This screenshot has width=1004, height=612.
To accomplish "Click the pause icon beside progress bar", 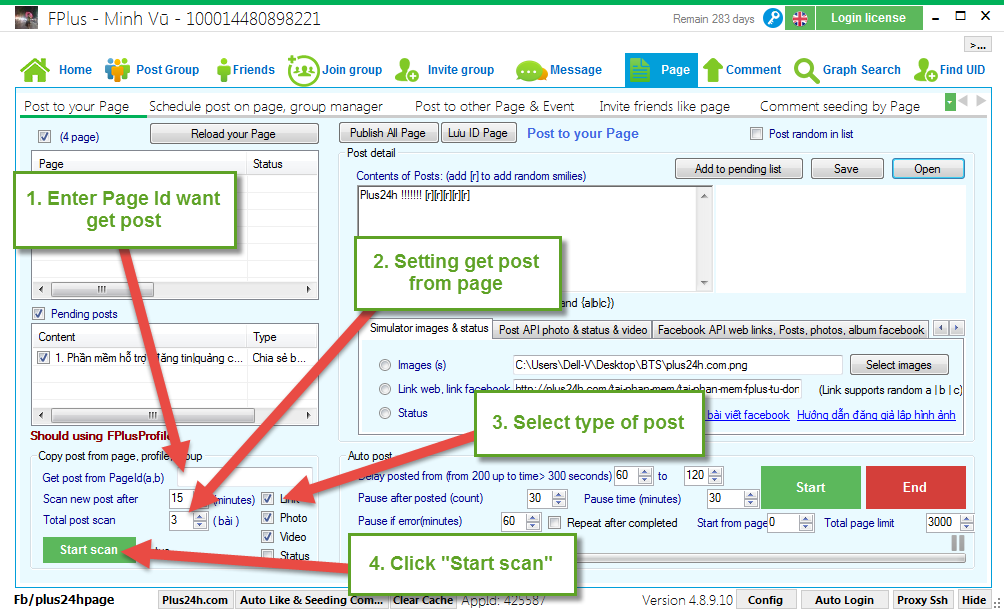I will (x=958, y=543).
